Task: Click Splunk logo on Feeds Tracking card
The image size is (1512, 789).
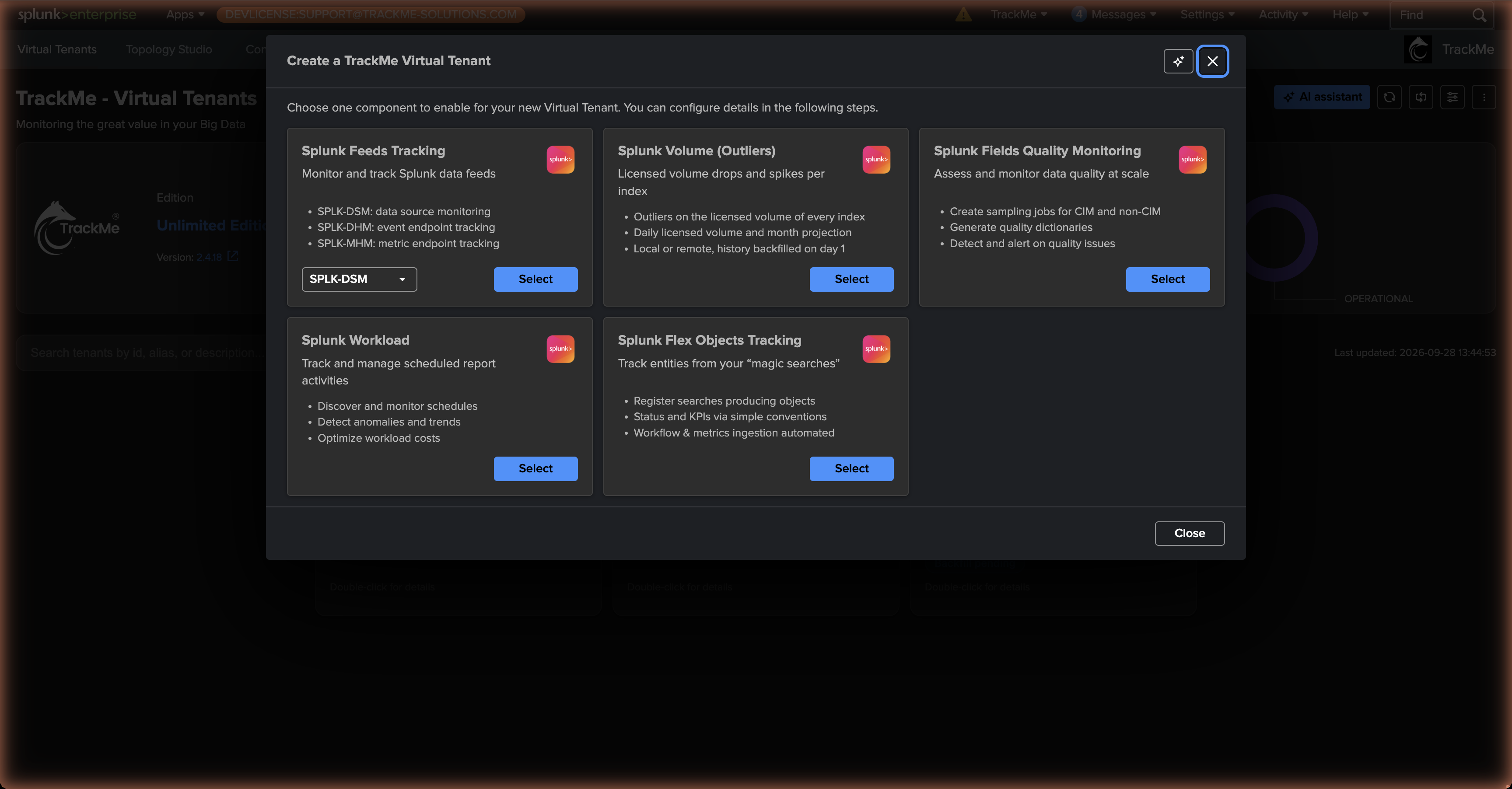Action: click(560, 160)
